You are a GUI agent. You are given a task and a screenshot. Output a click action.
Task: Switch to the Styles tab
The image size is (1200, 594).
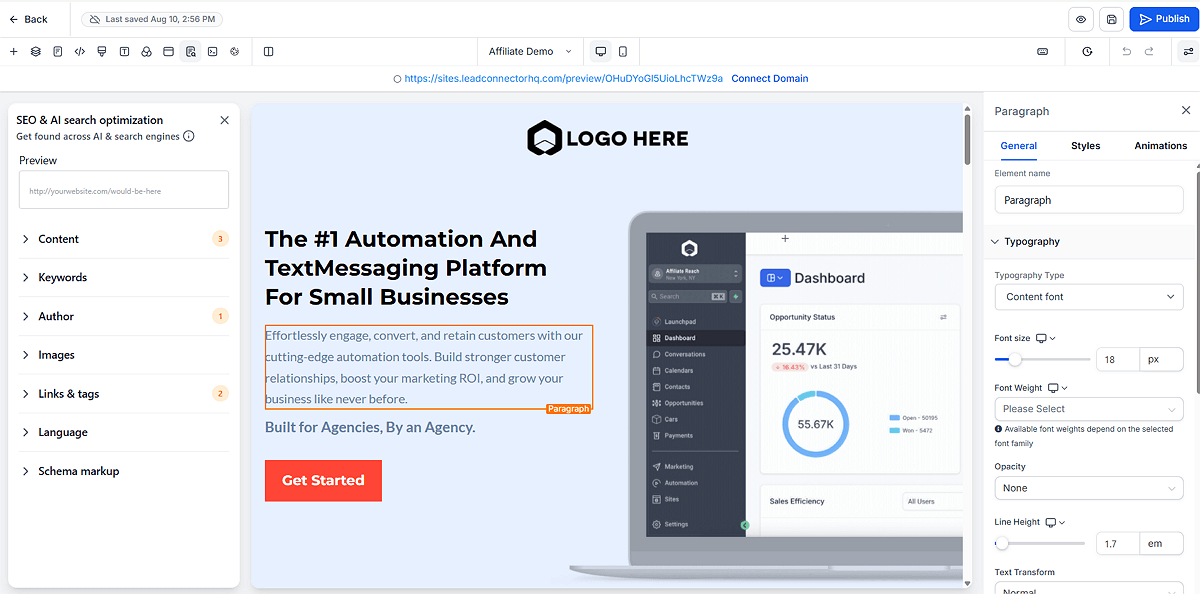[x=1085, y=146]
